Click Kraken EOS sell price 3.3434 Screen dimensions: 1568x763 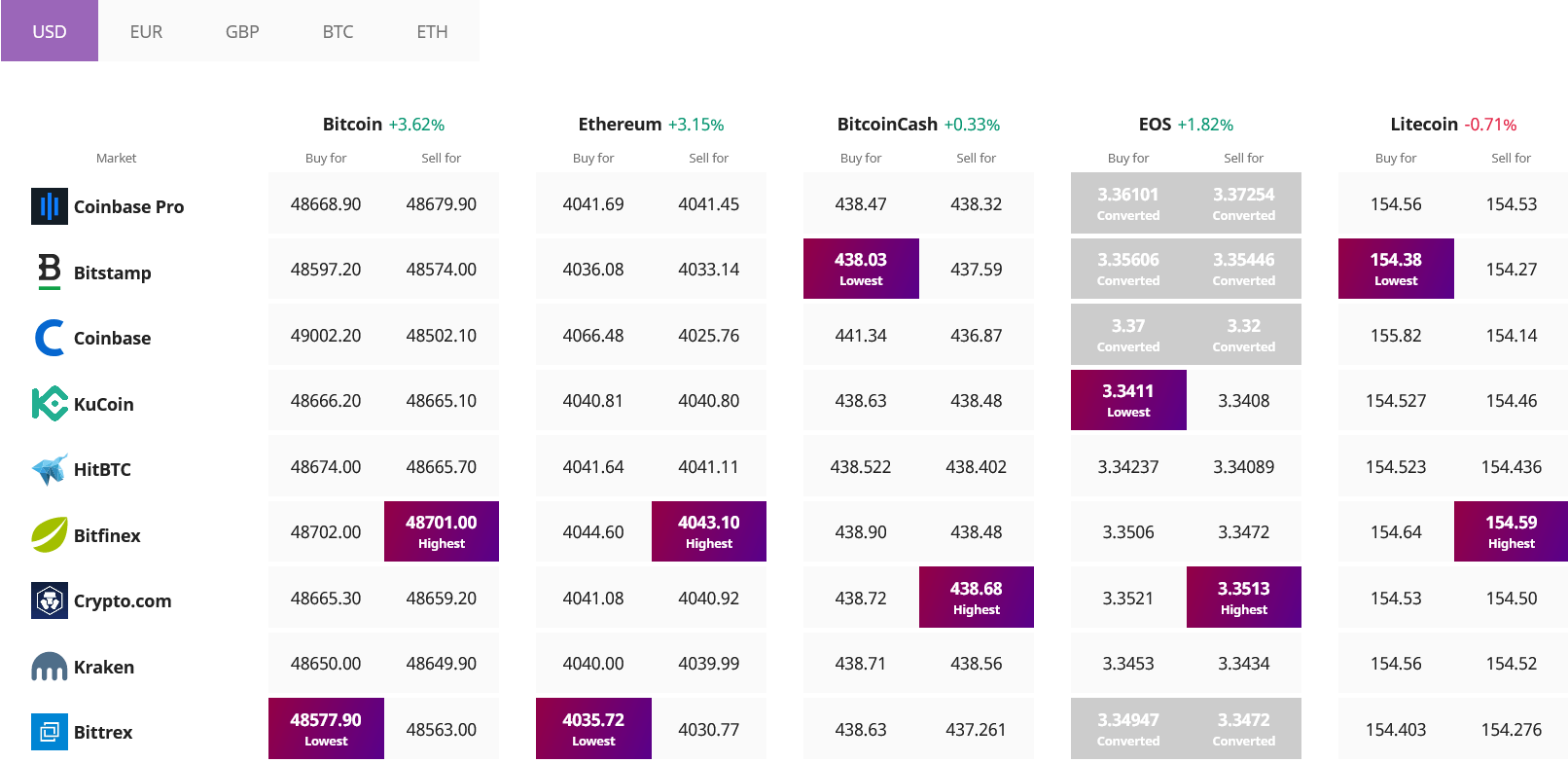[x=1244, y=664]
